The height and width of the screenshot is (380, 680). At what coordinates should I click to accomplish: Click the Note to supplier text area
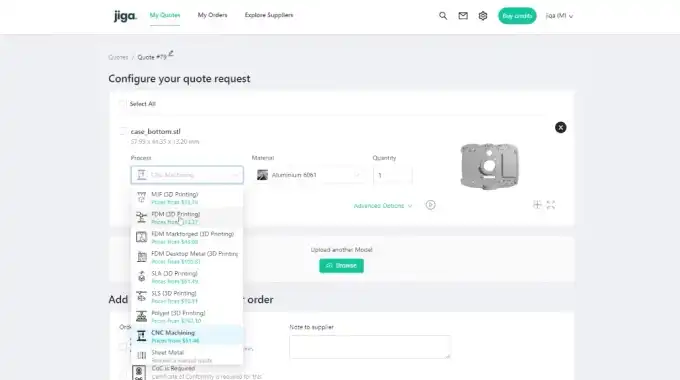tap(370, 347)
